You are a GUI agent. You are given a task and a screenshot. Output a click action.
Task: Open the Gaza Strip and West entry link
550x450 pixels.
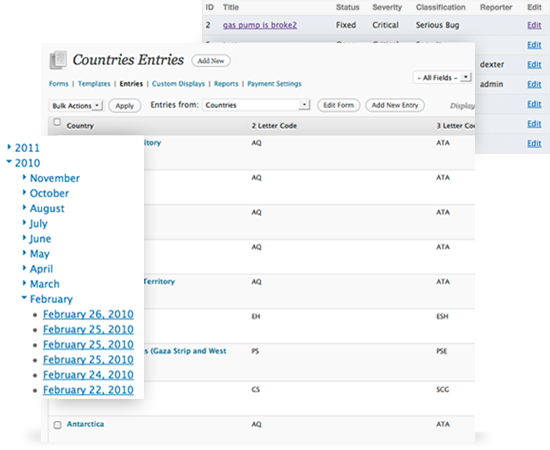click(x=185, y=351)
